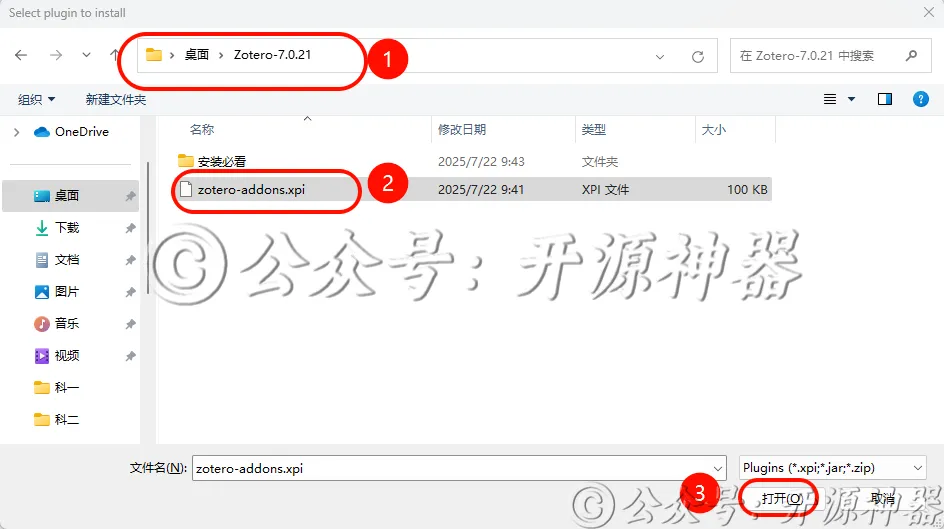Click the pin icon beside 文档

(130, 260)
